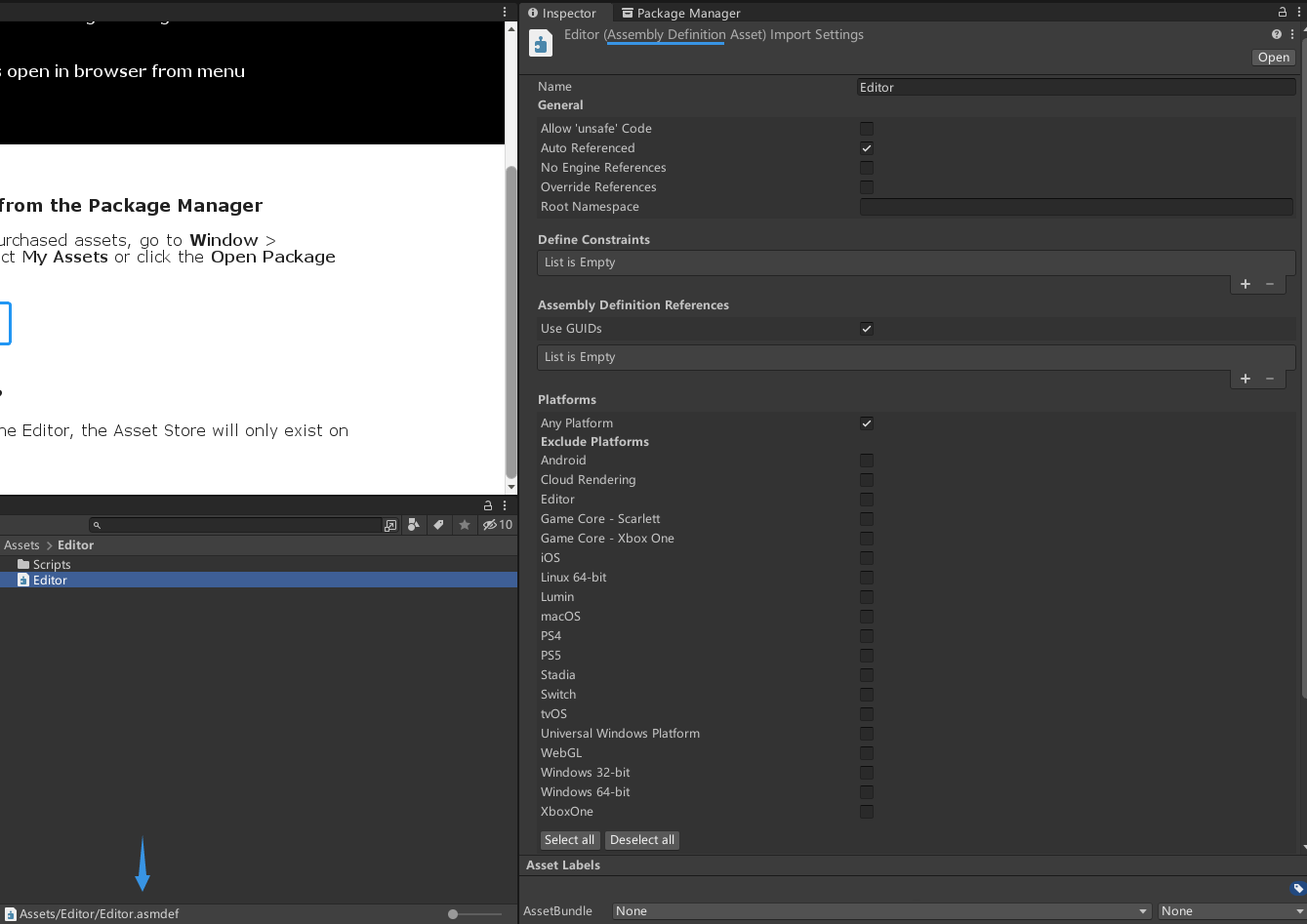The height and width of the screenshot is (924, 1307).
Task: Go to Assets in the breadcrumb
Action: (21, 545)
